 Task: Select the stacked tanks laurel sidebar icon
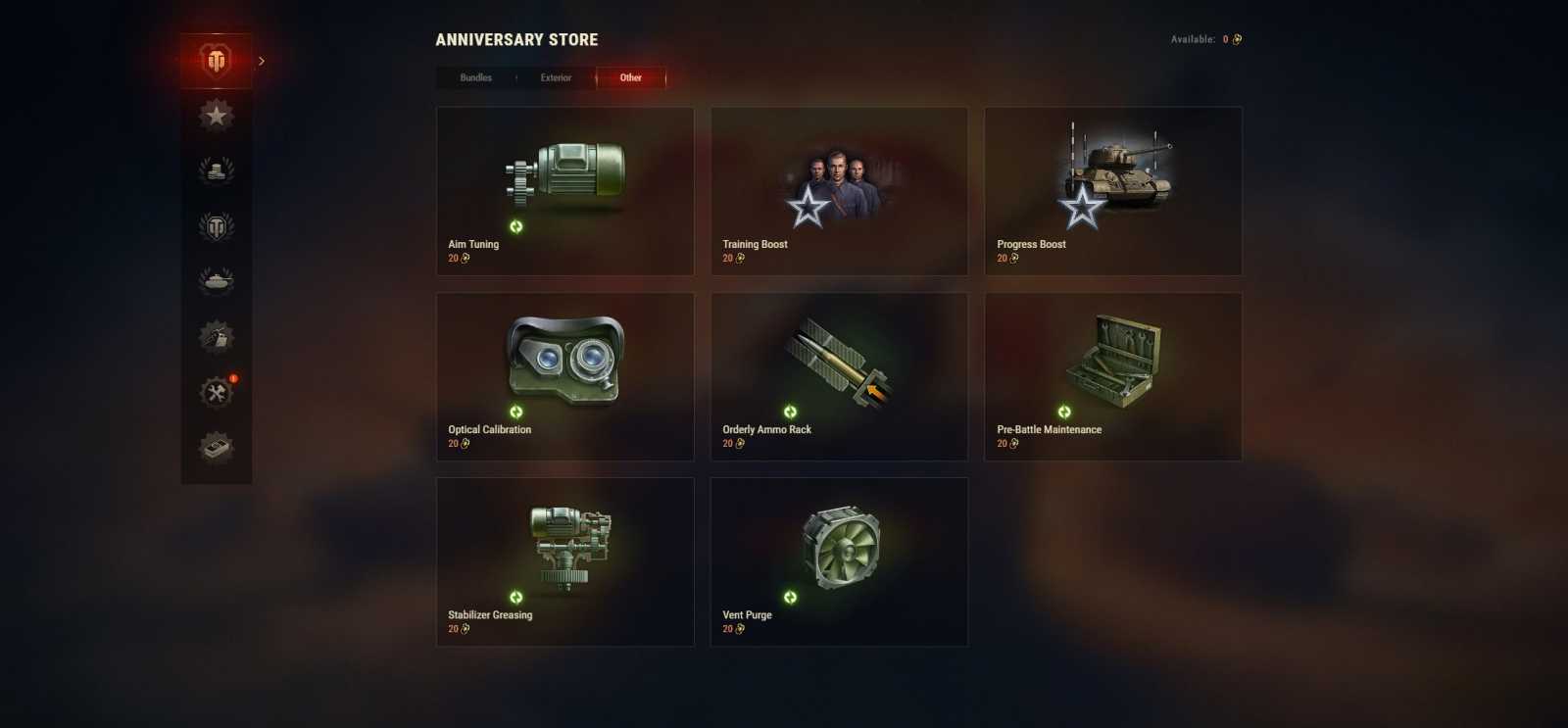click(217, 170)
